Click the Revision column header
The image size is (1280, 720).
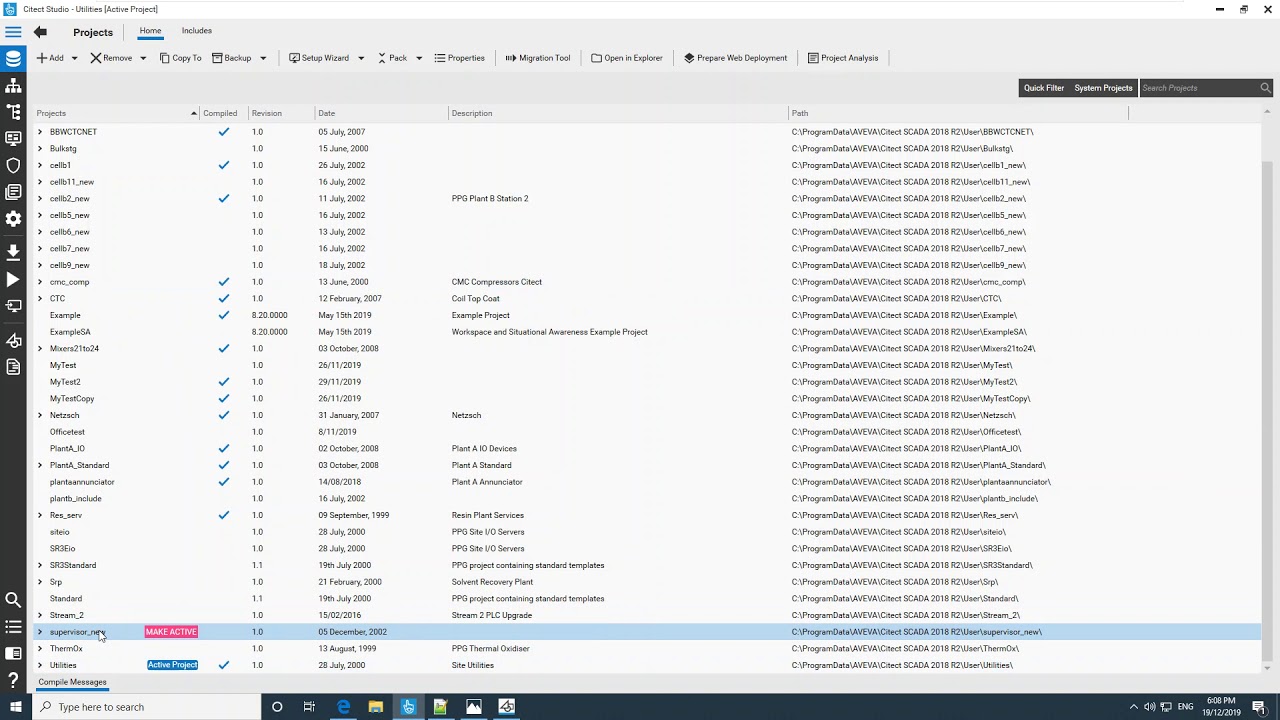[x=281, y=113]
